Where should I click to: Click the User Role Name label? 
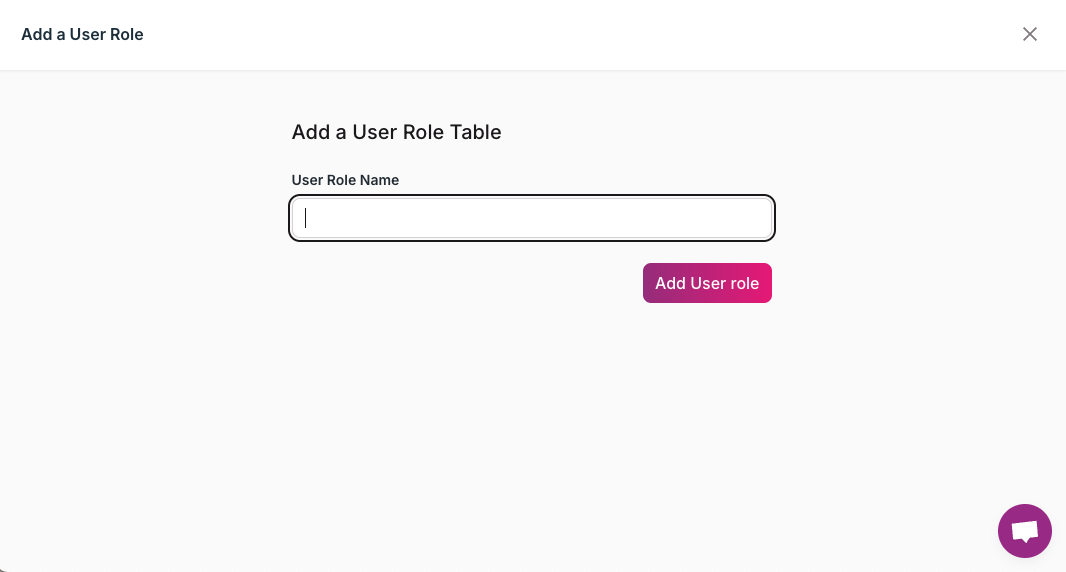click(x=345, y=180)
